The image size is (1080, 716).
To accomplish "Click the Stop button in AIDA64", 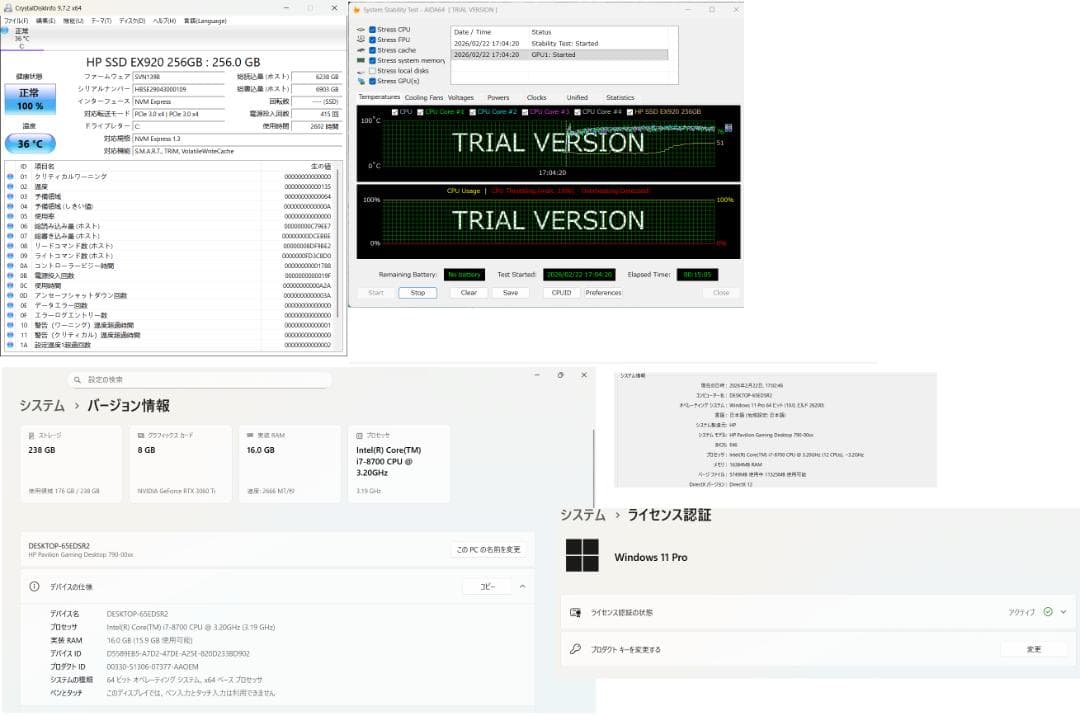I will coord(417,293).
